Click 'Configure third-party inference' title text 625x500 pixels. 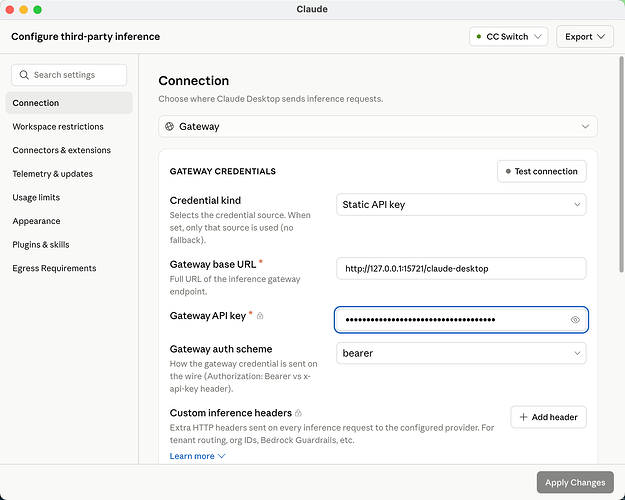[85, 37]
